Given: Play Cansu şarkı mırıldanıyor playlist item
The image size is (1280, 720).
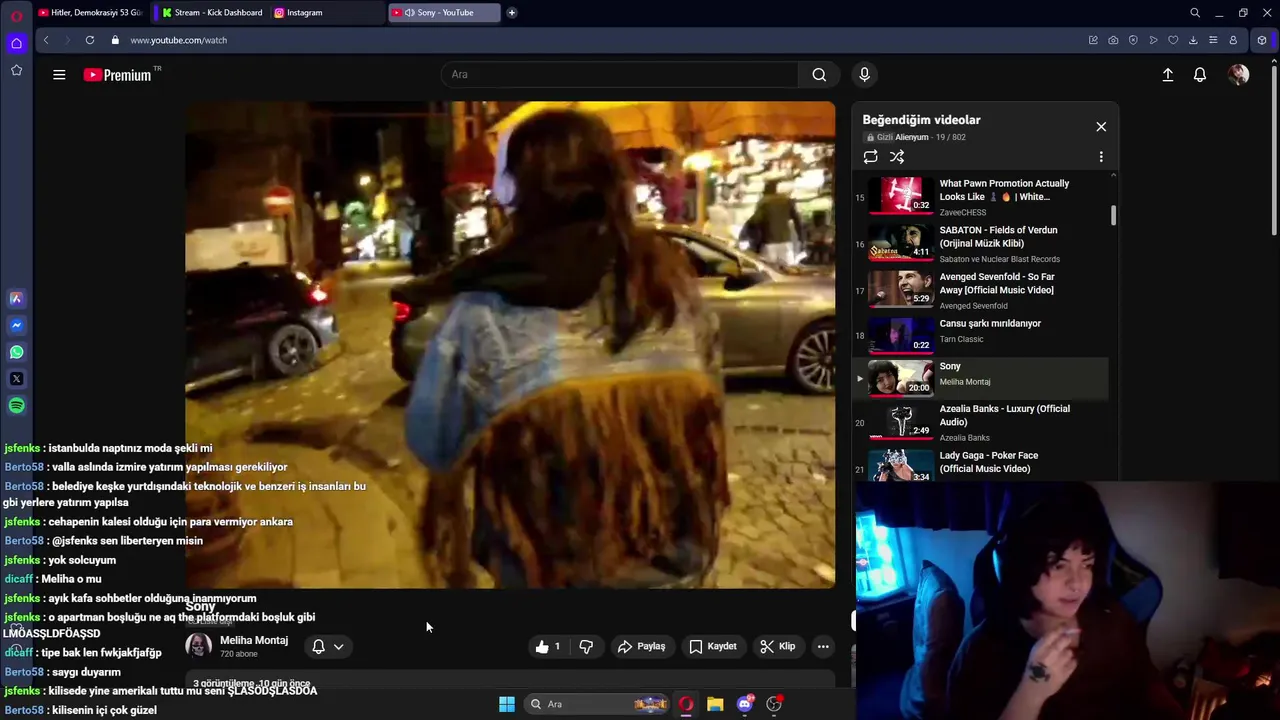Looking at the screenshot, I should [980, 335].
